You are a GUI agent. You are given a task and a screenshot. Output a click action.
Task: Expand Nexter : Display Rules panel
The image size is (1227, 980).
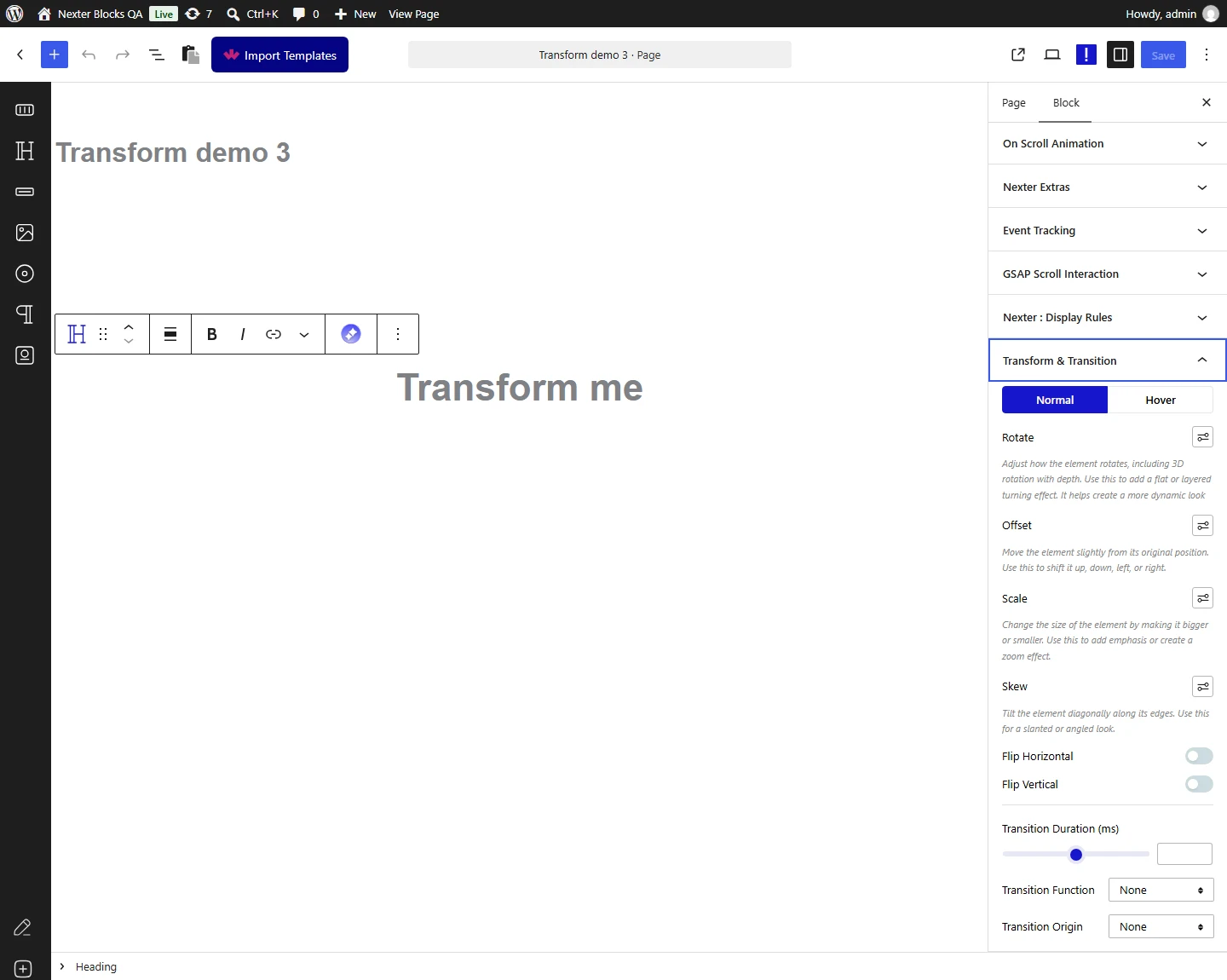1108,318
